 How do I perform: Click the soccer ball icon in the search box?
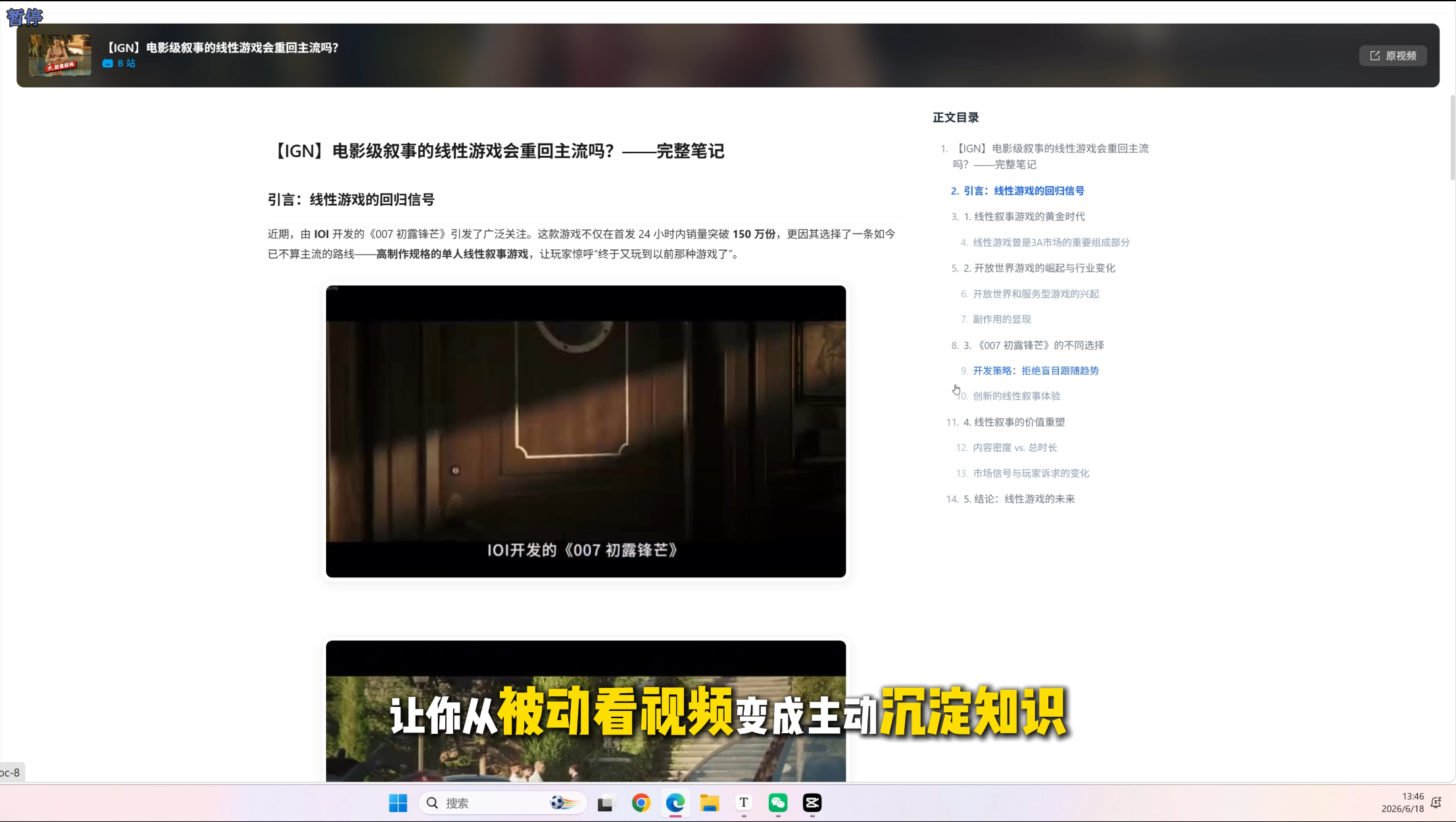click(x=564, y=803)
